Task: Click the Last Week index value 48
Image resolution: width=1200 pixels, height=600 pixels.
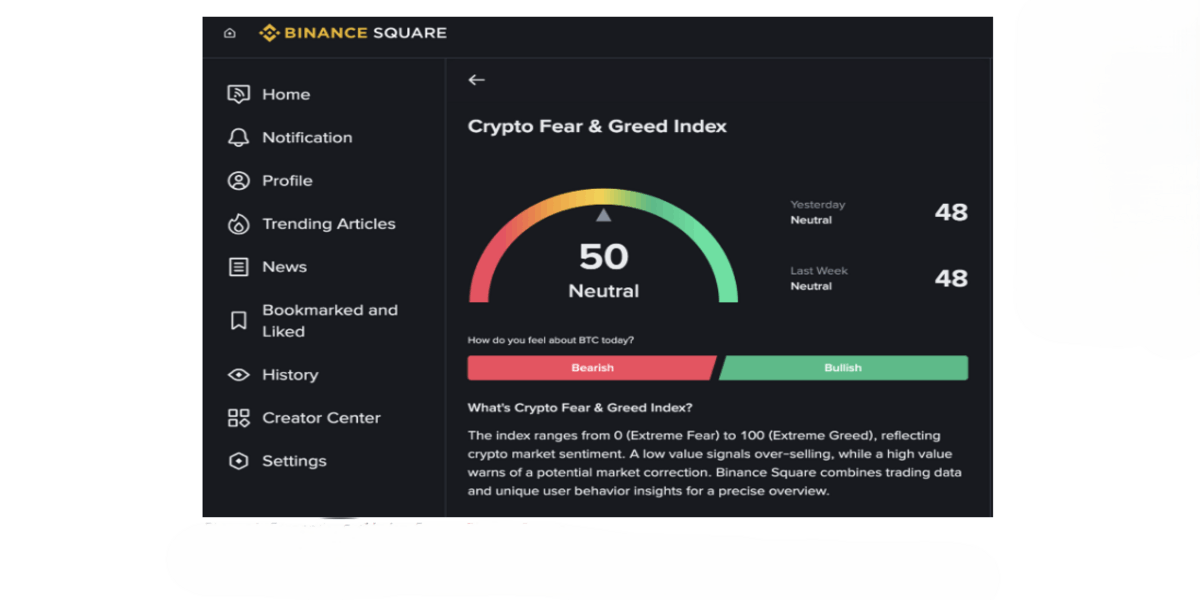Action: (x=951, y=278)
